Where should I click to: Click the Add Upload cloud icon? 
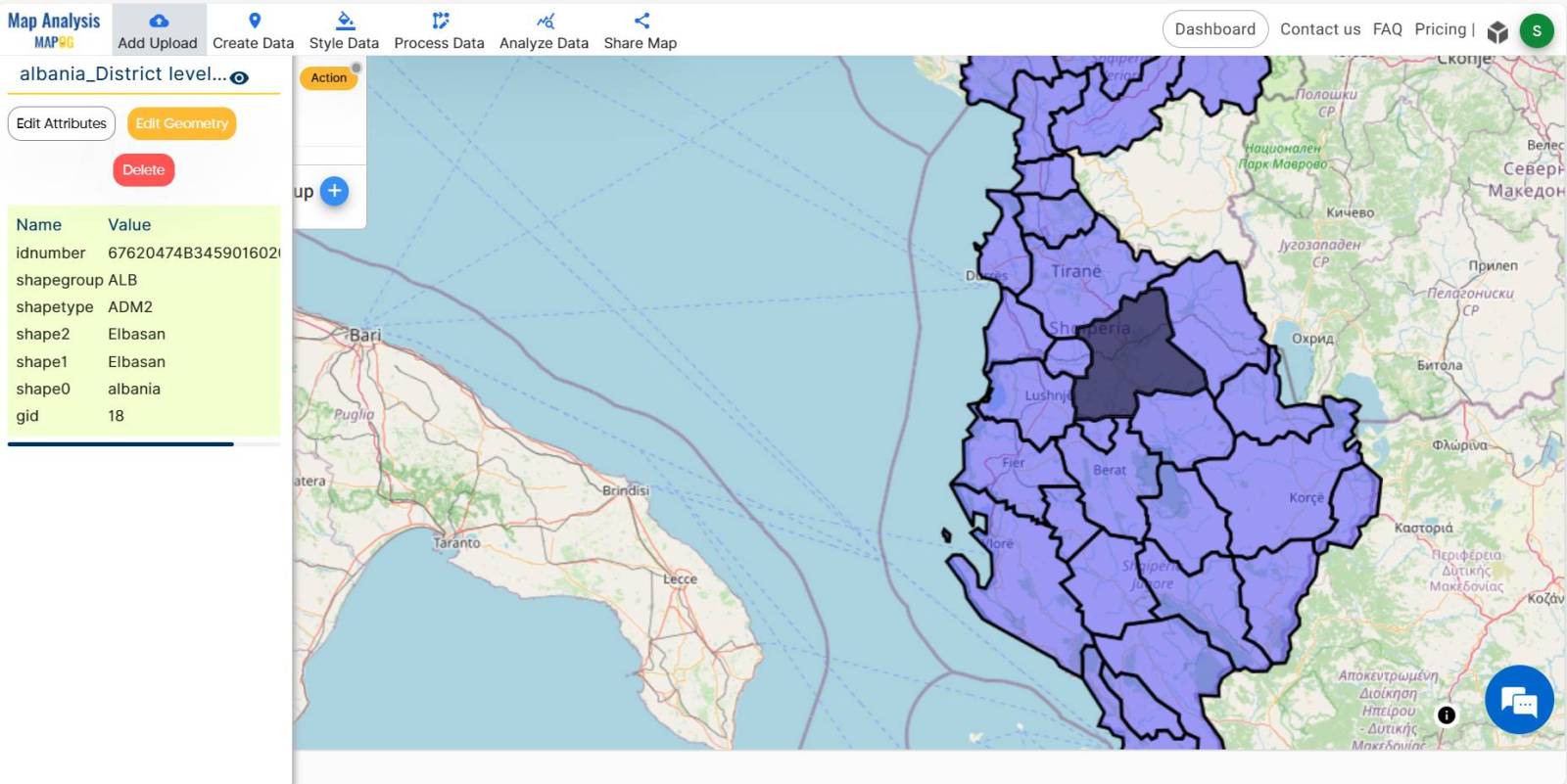pos(158,21)
